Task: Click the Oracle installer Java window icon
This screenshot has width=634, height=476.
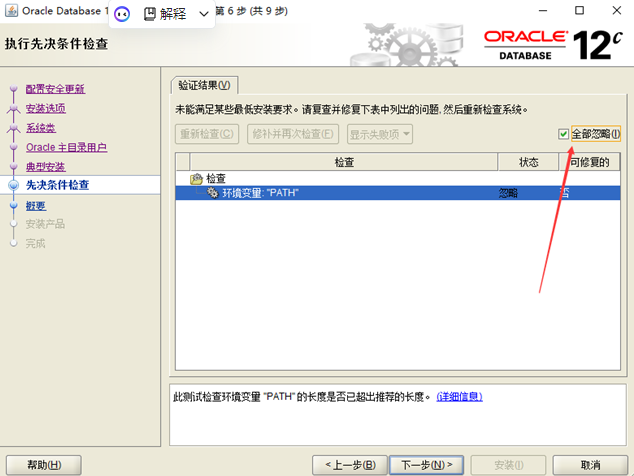Action: click(x=11, y=11)
